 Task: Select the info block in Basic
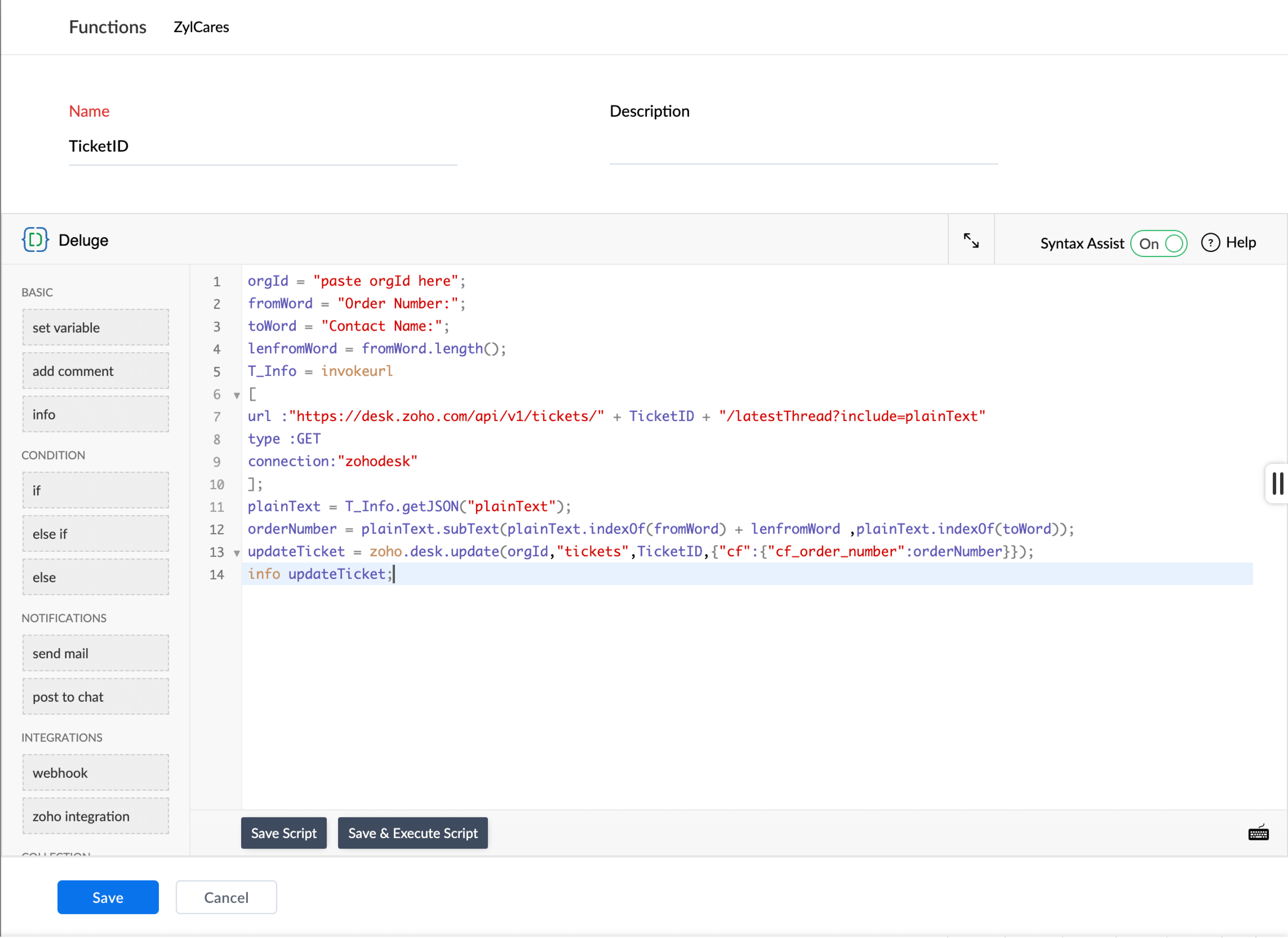(96, 414)
